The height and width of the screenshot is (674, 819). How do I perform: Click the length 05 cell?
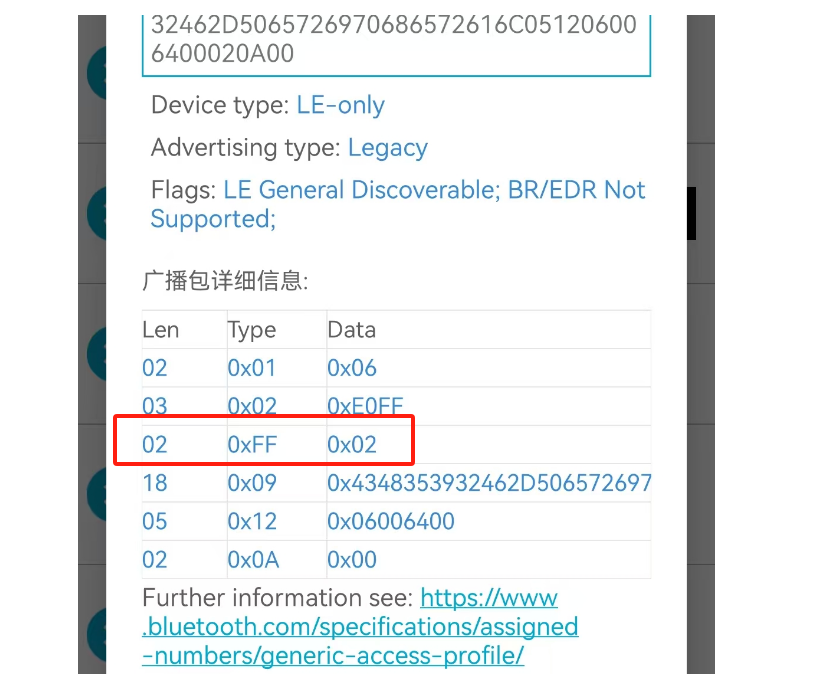point(155,521)
